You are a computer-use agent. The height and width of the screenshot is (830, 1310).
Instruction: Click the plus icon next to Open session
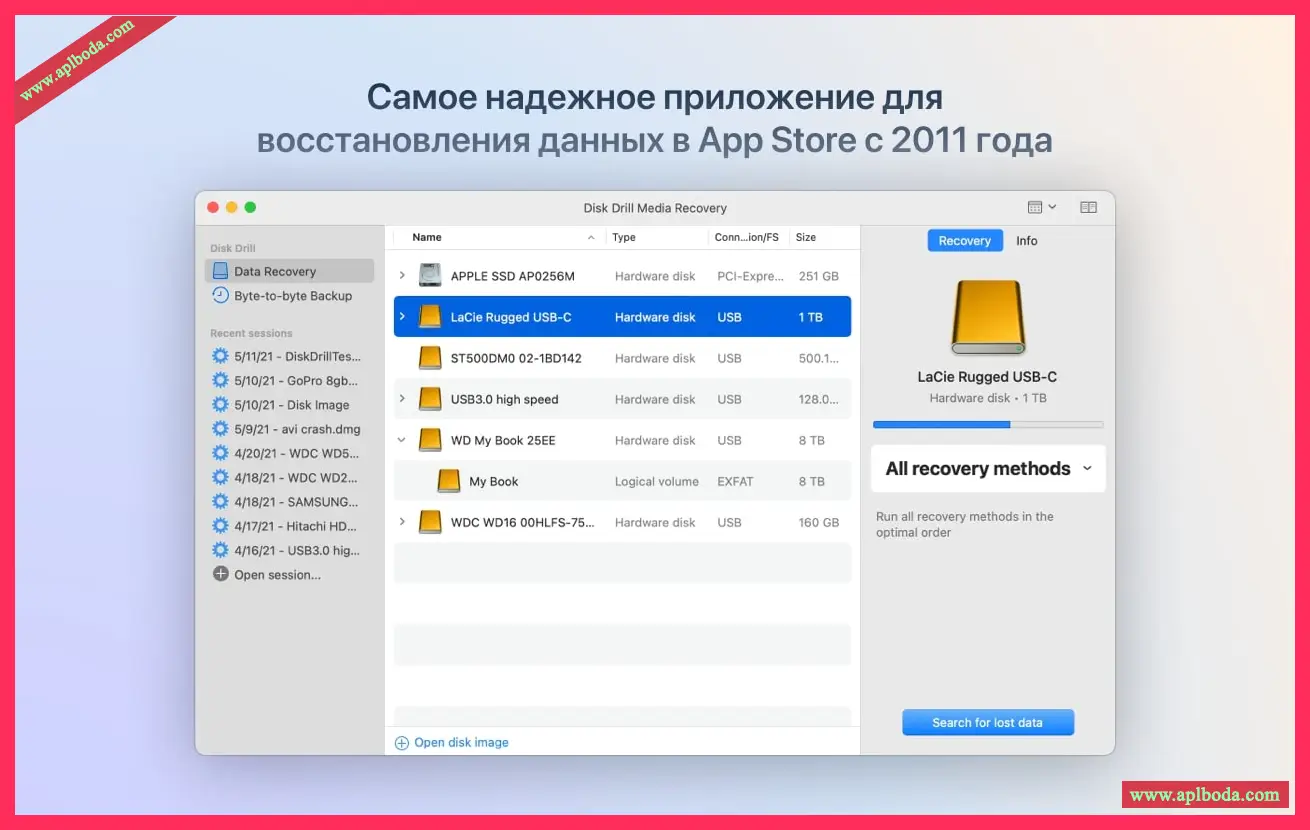[x=221, y=575]
